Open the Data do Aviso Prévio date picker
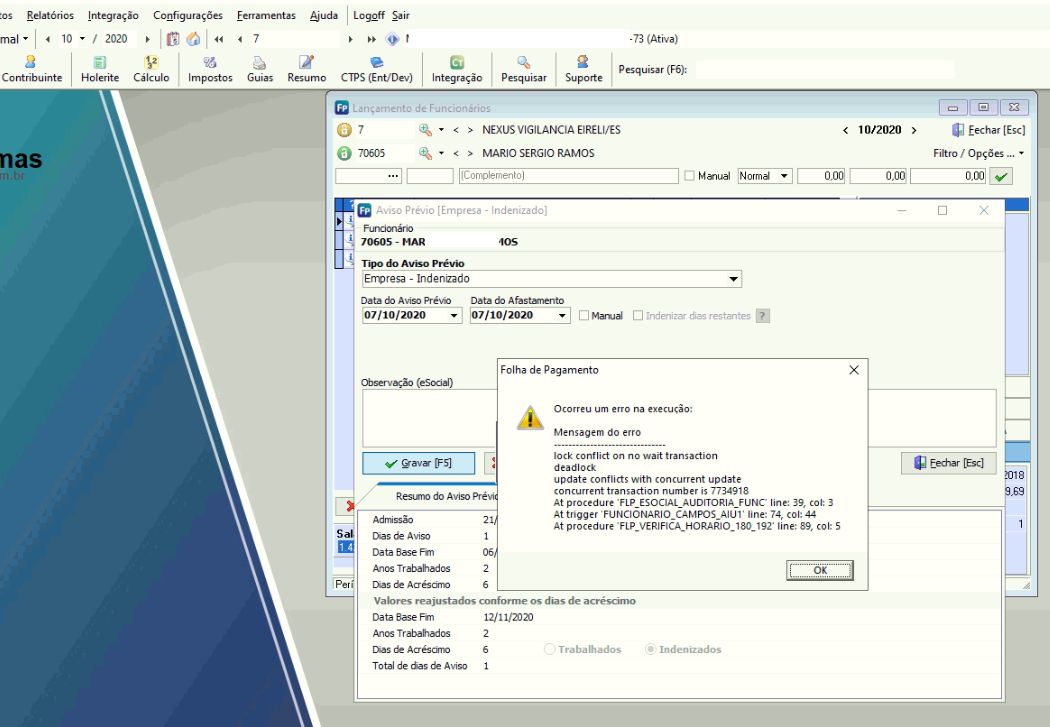This screenshot has width=1050, height=727. pos(456,316)
